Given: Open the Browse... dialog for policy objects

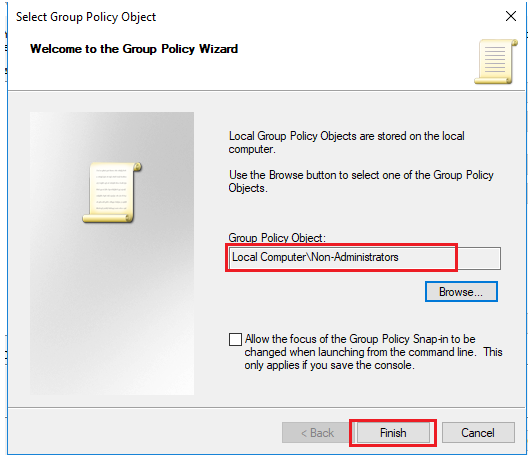Looking at the screenshot, I should pyautogui.click(x=461, y=291).
